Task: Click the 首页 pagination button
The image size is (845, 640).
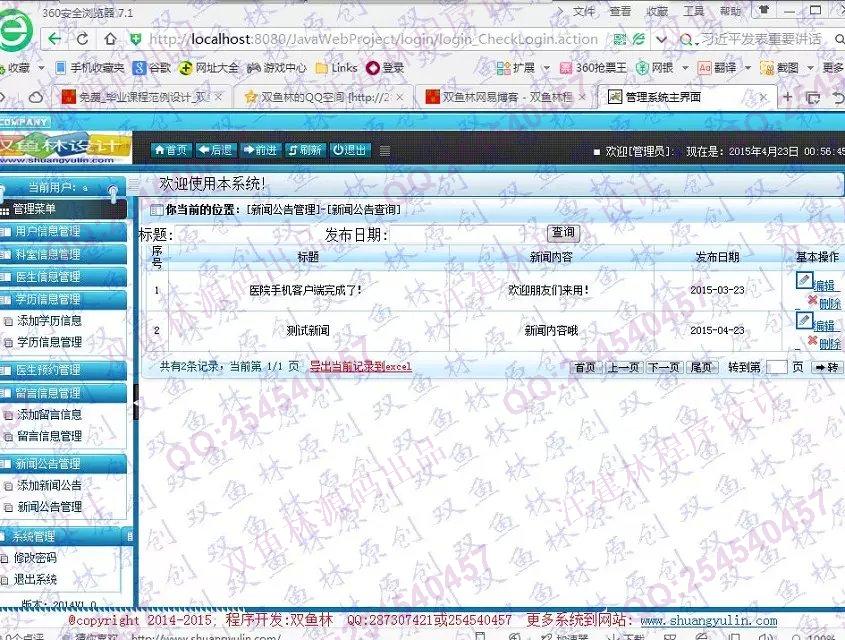Action: (586, 367)
